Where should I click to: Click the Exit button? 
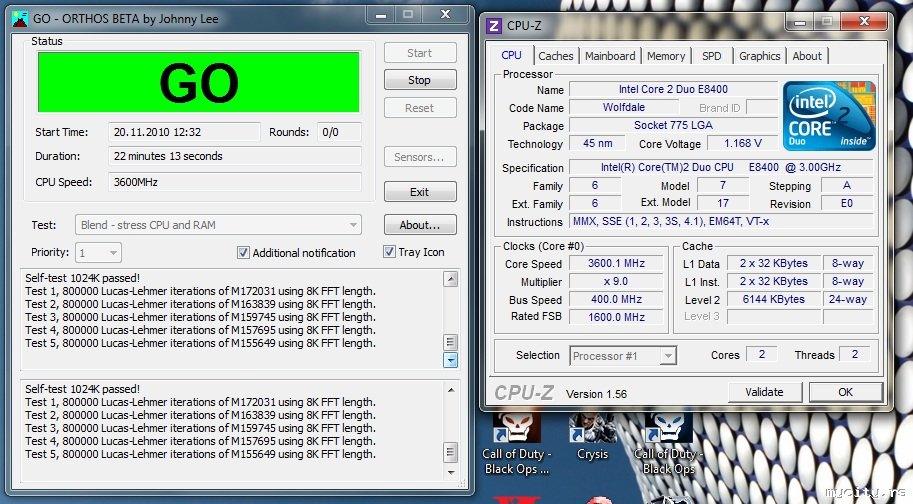[420, 191]
